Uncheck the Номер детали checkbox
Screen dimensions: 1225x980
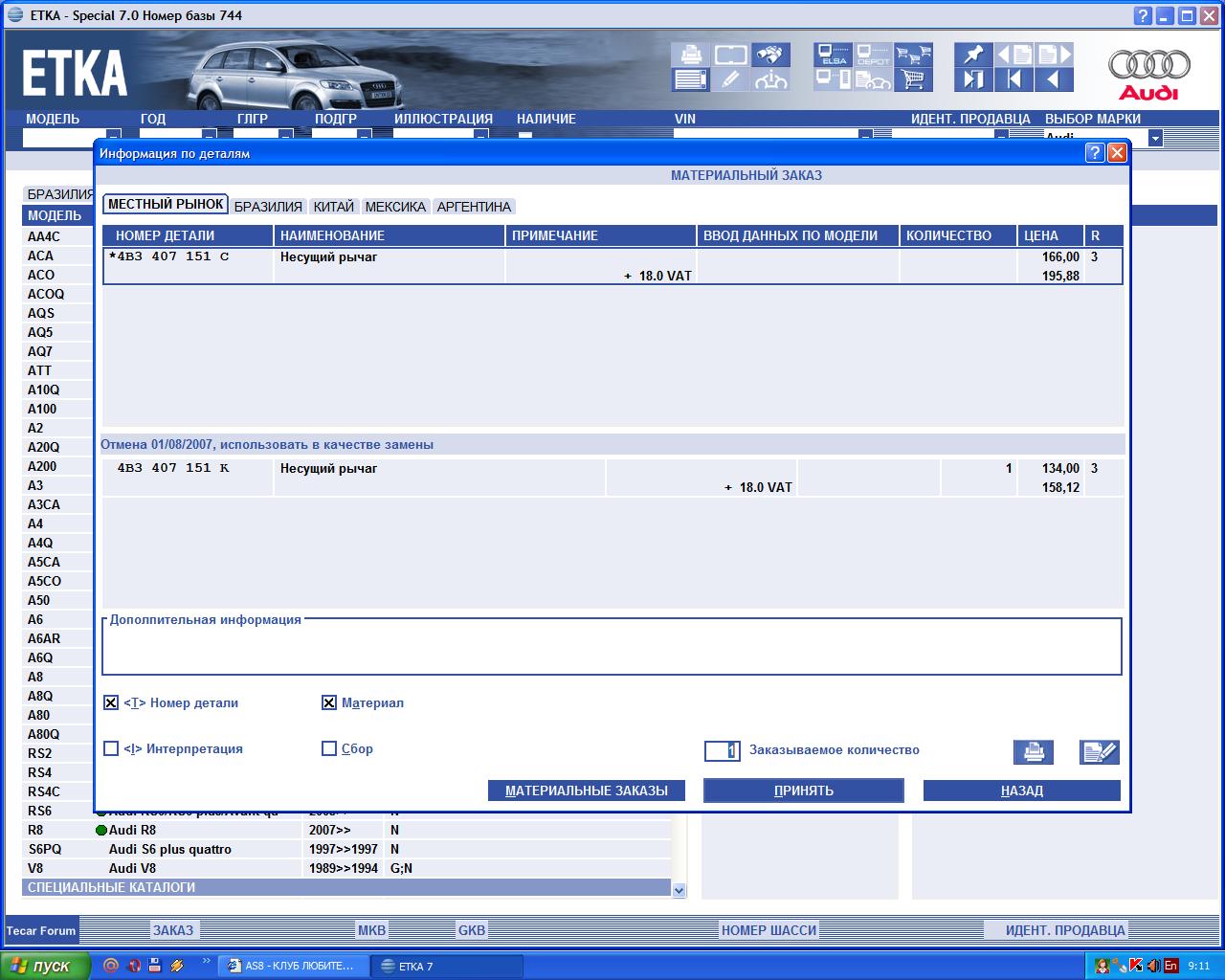111,703
